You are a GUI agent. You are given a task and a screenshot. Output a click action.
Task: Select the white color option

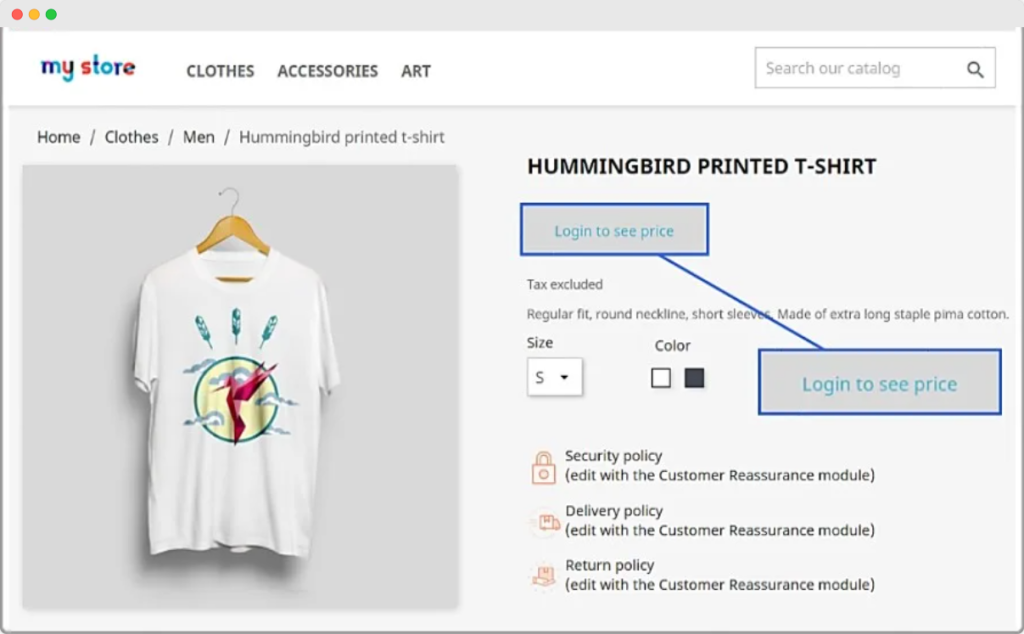(661, 378)
